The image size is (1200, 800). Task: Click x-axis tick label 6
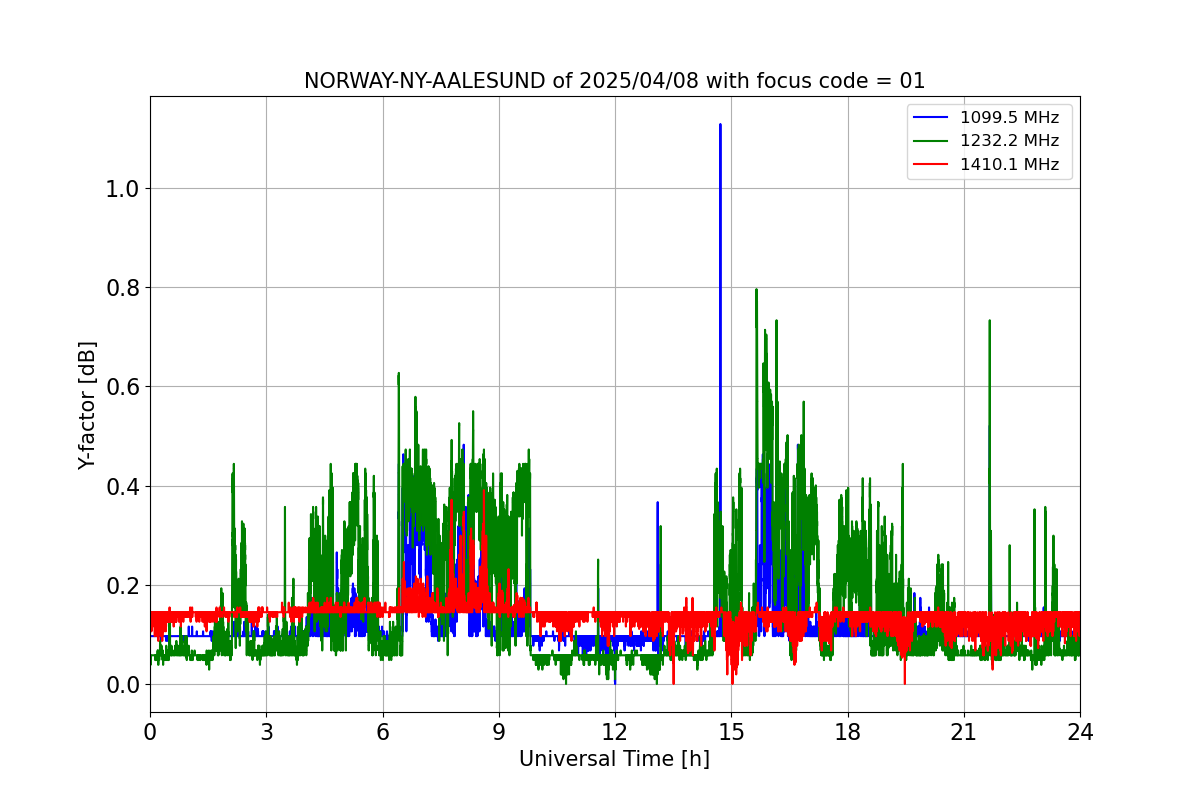coord(383,732)
